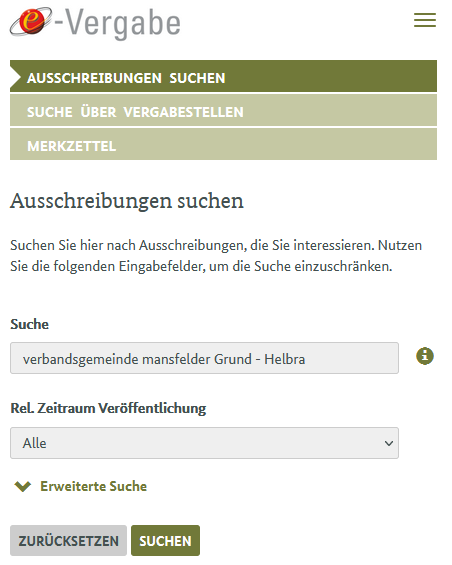The height and width of the screenshot is (565, 452).
Task: Open the Merkzettel section
Action: click(223, 144)
